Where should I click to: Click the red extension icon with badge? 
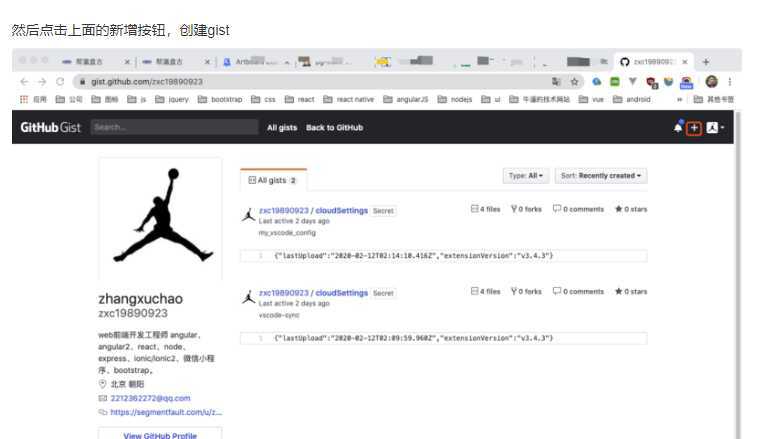(x=652, y=83)
